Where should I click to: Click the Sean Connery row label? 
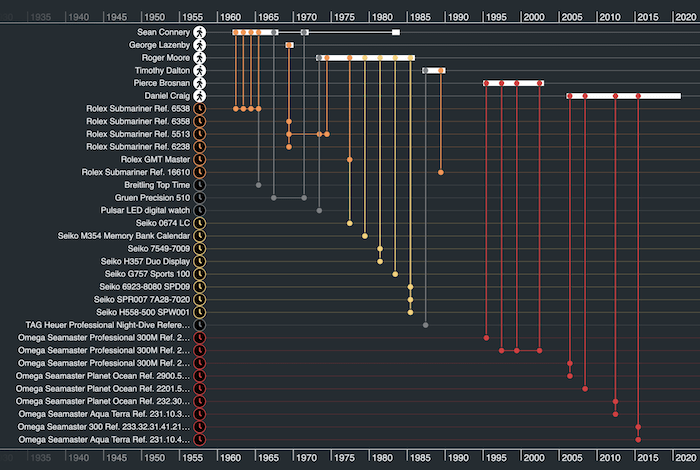click(163, 32)
